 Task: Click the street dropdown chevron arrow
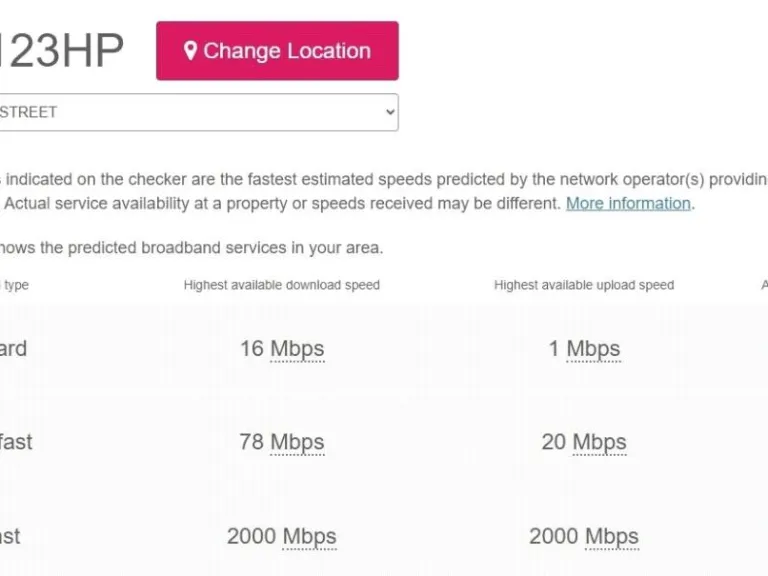pos(390,112)
